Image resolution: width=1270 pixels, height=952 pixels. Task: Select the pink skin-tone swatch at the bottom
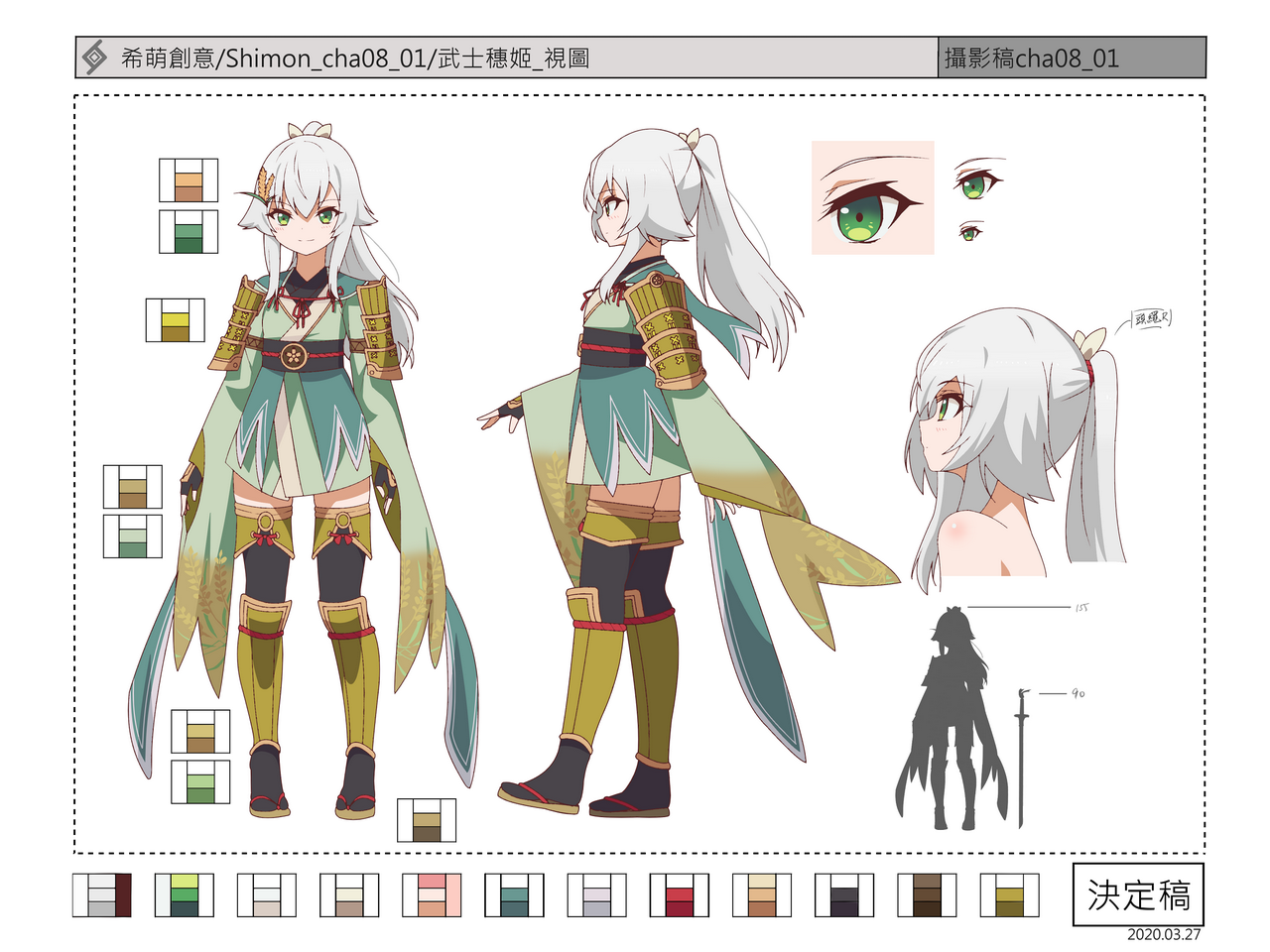point(432,895)
